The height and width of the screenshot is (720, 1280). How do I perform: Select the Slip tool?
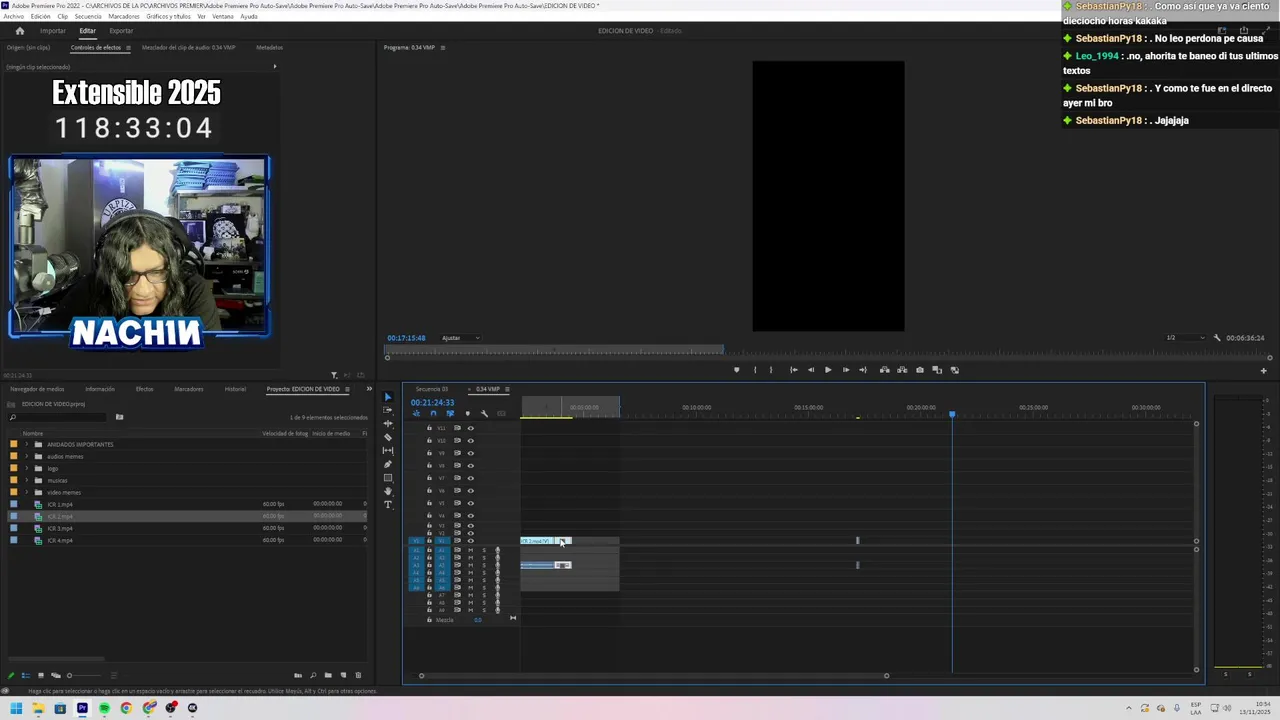click(x=388, y=450)
